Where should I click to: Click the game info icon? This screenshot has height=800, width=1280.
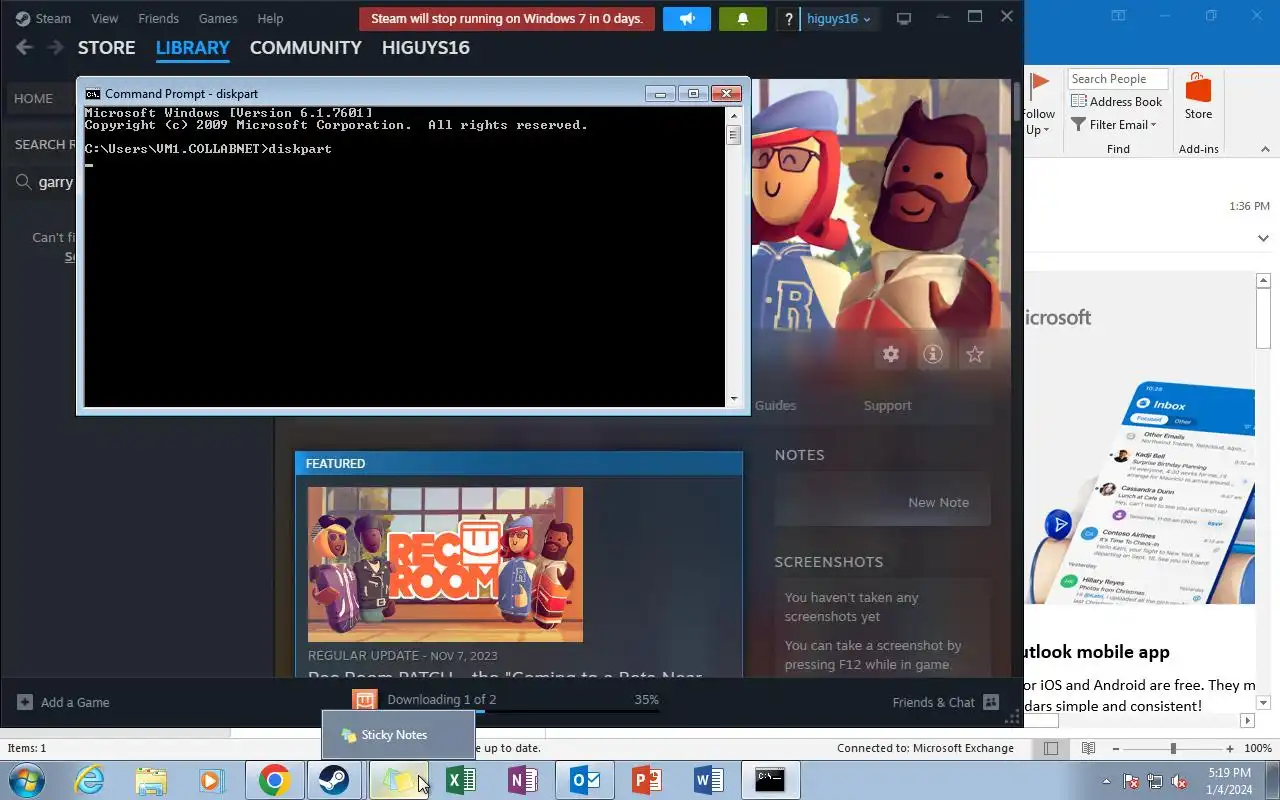pyautogui.click(x=932, y=354)
